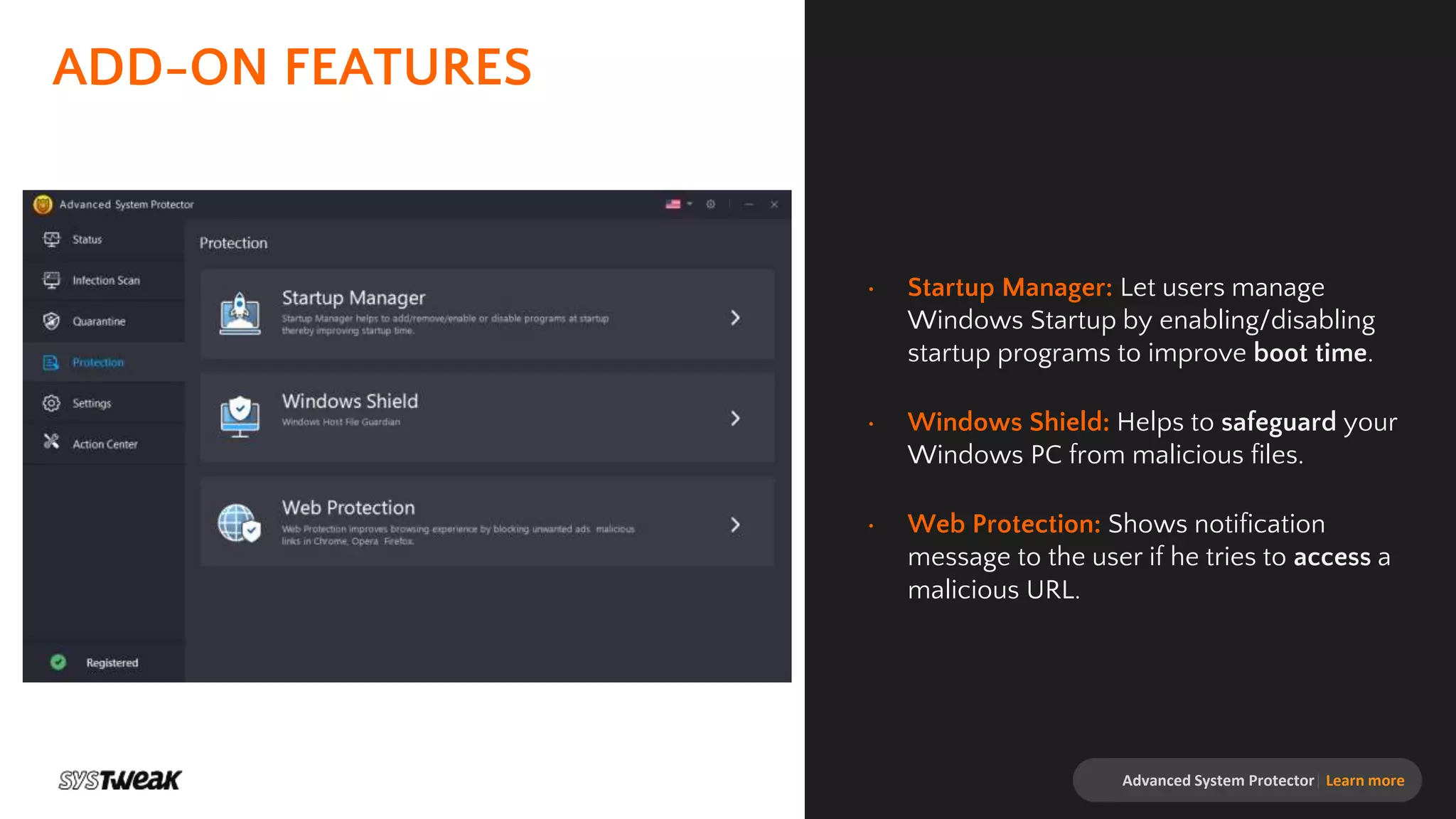Select the Status icon in sidebar
1456x819 pixels.
click(x=52, y=239)
